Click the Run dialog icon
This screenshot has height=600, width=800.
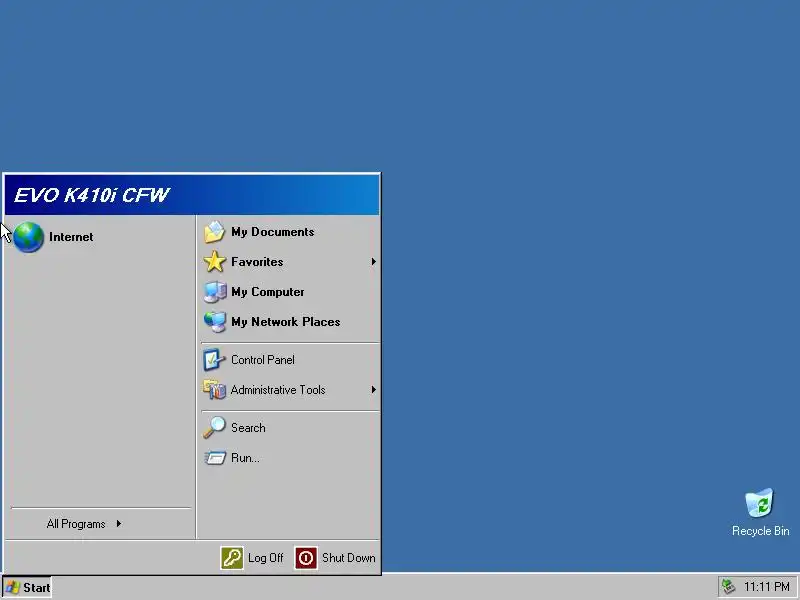pyautogui.click(x=214, y=458)
